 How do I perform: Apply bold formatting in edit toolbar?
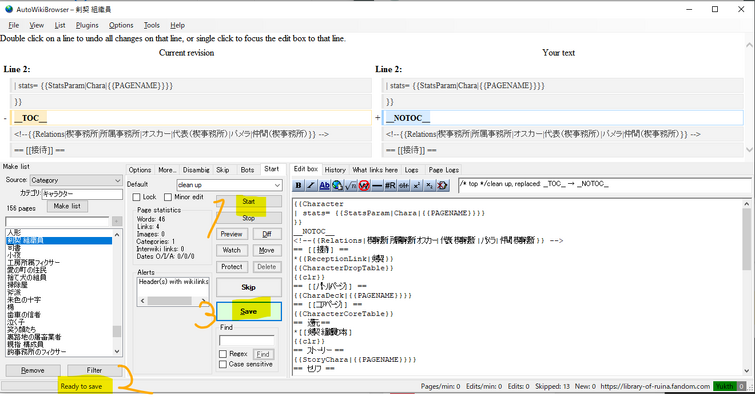[299, 185]
